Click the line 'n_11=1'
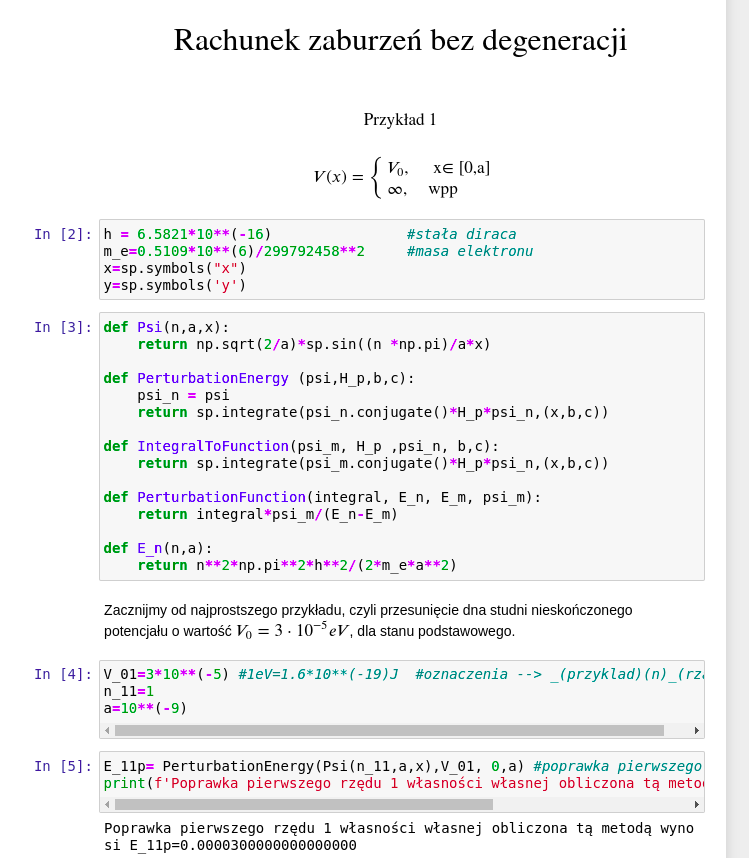This screenshot has height=858, width=749. [129, 691]
